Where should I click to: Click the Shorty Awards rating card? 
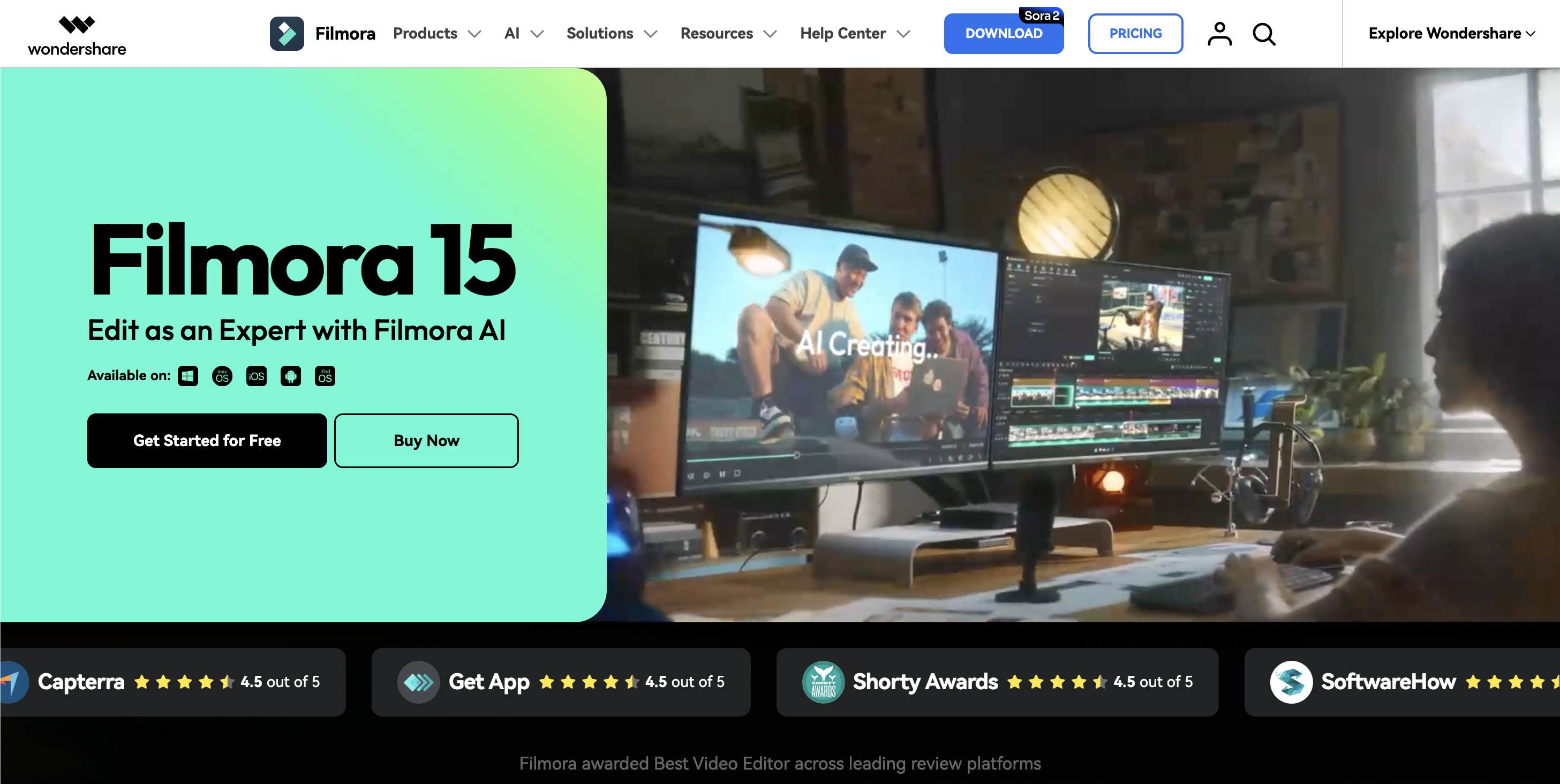coord(997,682)
